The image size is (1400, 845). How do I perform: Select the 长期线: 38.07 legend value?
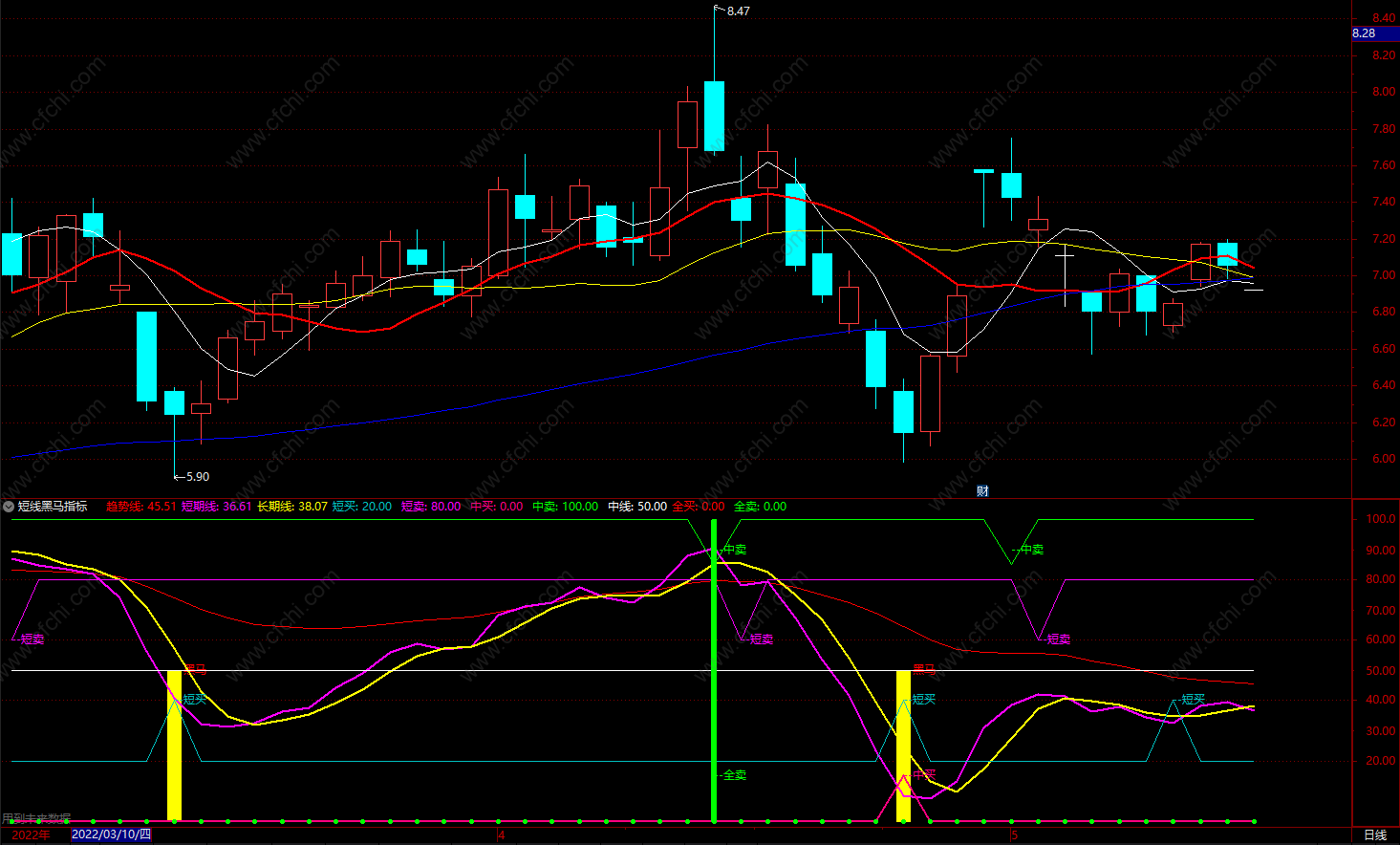pyautogui.click(x=291, y=507)
